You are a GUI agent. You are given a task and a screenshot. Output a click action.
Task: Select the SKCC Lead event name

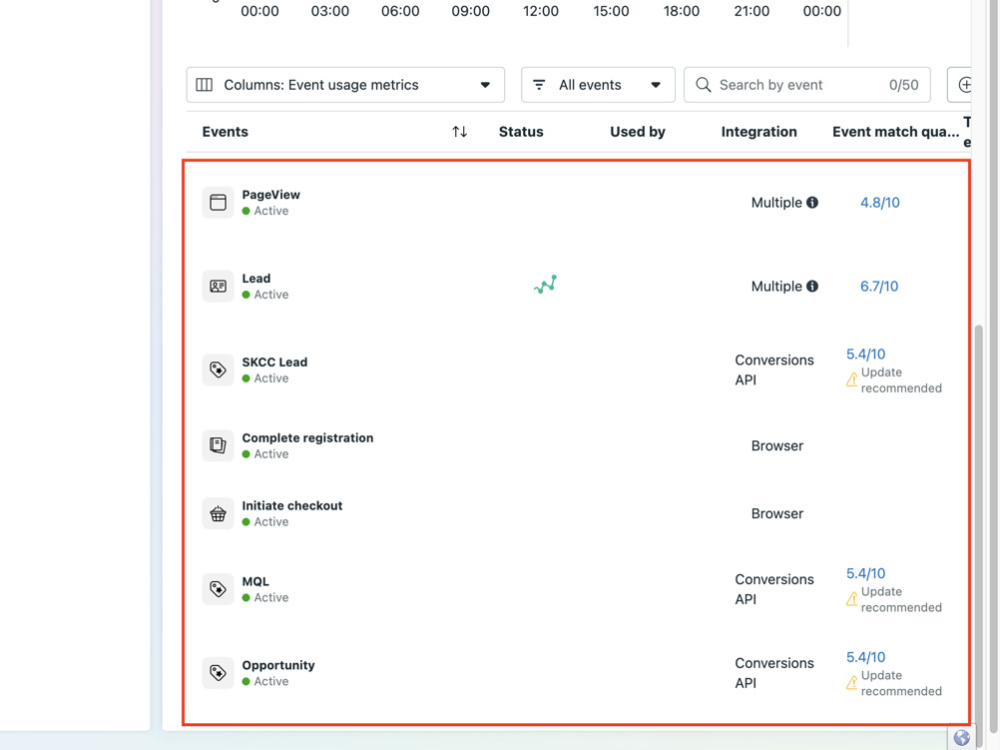pyautogui.click(x=274, y=362)
